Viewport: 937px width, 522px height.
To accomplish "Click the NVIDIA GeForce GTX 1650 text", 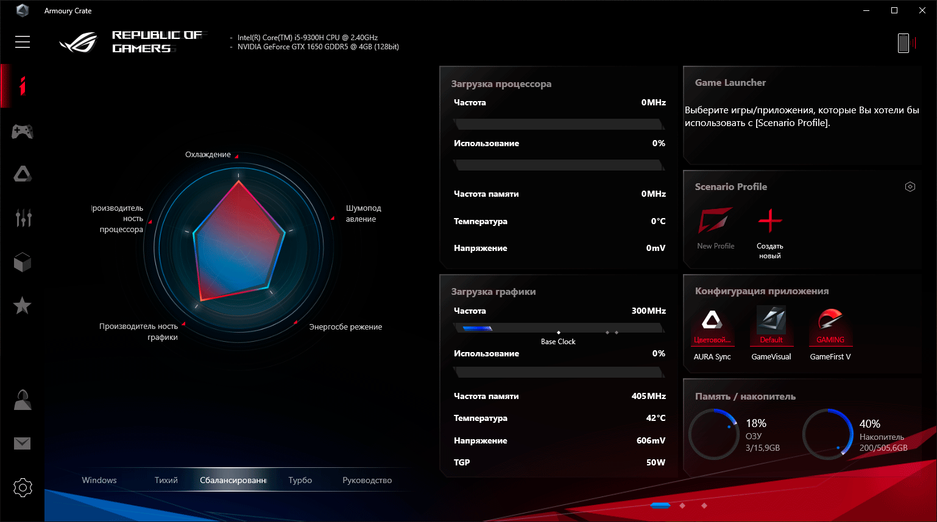I will (x=318, y=47).
